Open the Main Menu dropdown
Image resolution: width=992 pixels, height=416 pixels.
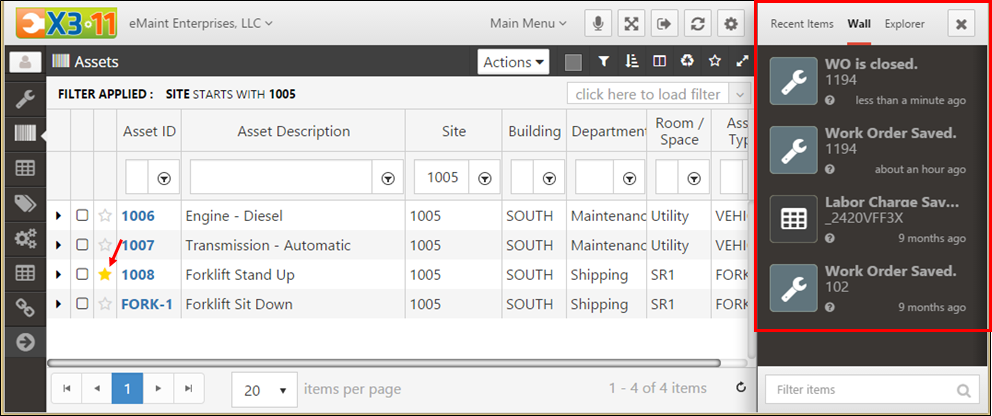tap(528, 23)
